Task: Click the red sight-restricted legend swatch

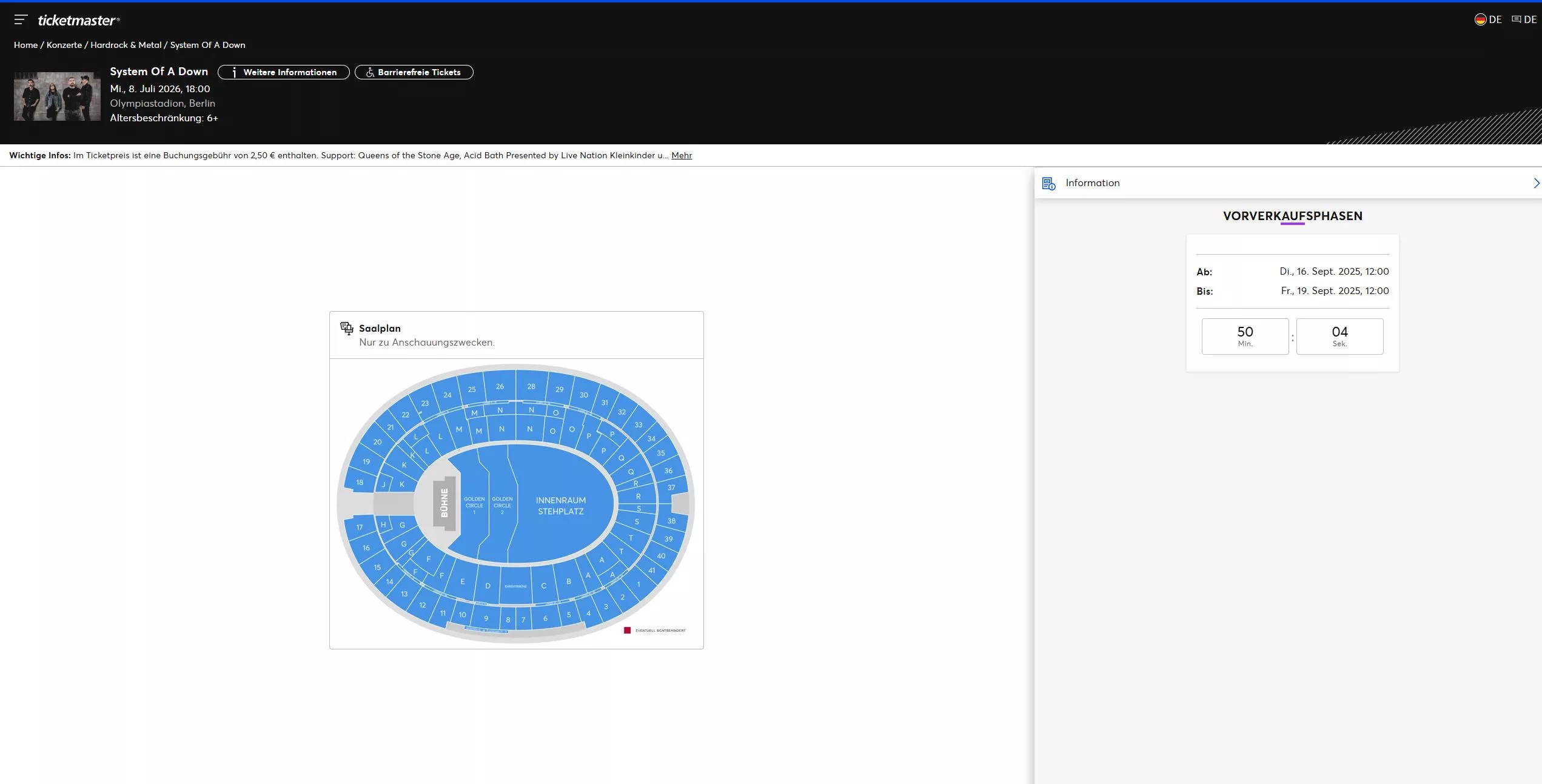Action: click(x=628, y=631)
